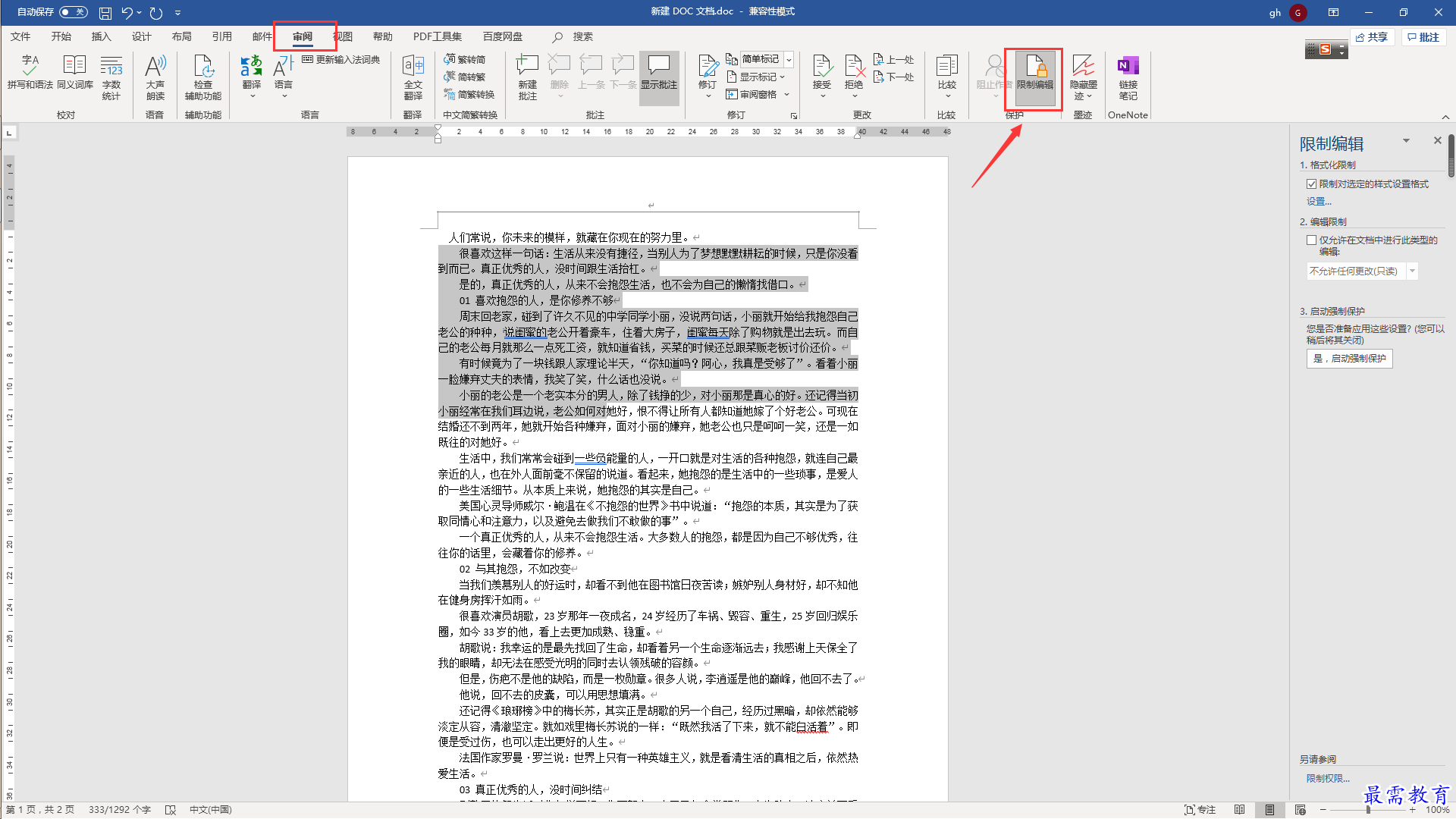
Task: Click the 共享 share button
Action: coord(1372,37)
